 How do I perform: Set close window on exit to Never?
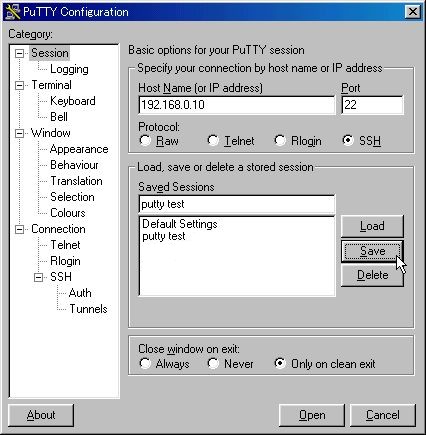213,363
